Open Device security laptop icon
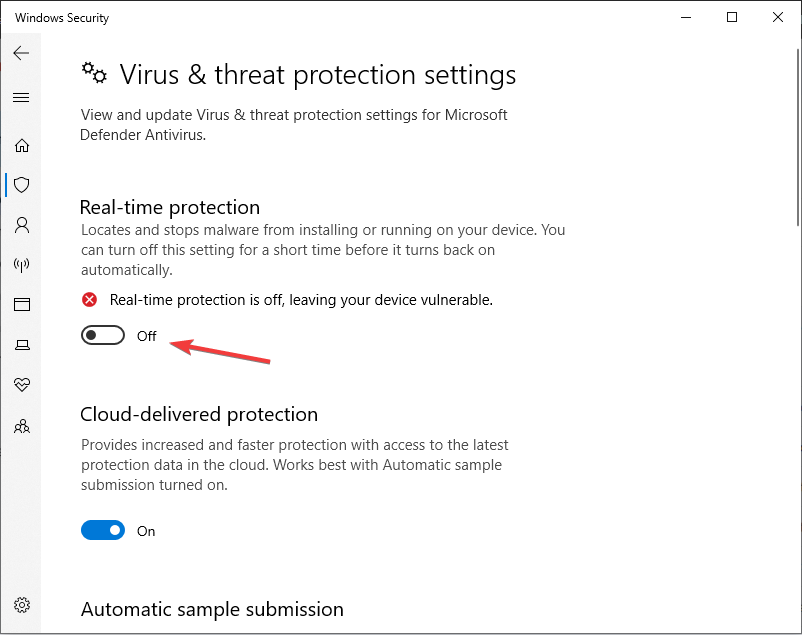Screen dimensions: 802x635 21,345
